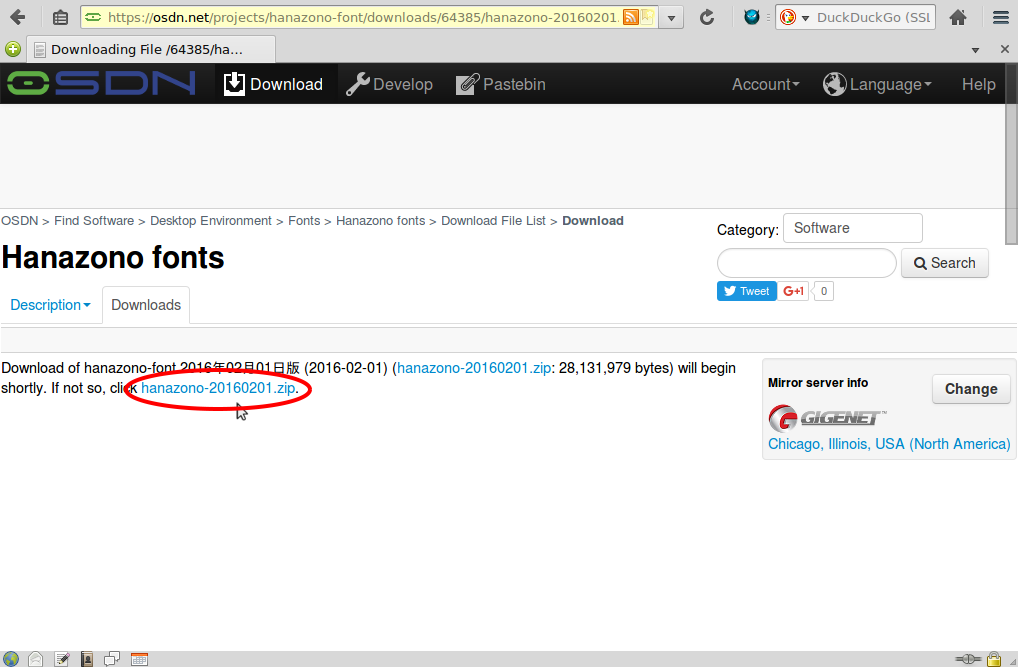The height and width of the screenshot is (667, 1018).
Task: Click the +1 share count showing 0
Action: click(823, 291)
